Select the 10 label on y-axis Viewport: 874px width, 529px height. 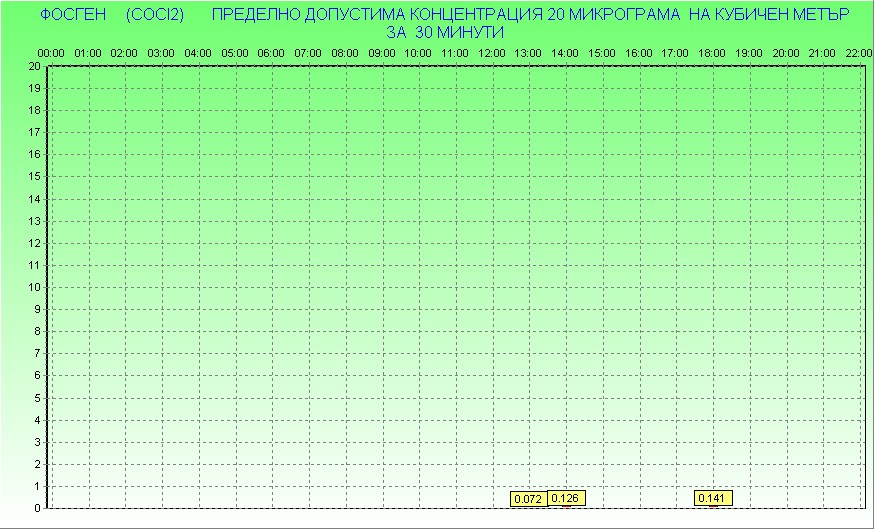click(35, 287)
